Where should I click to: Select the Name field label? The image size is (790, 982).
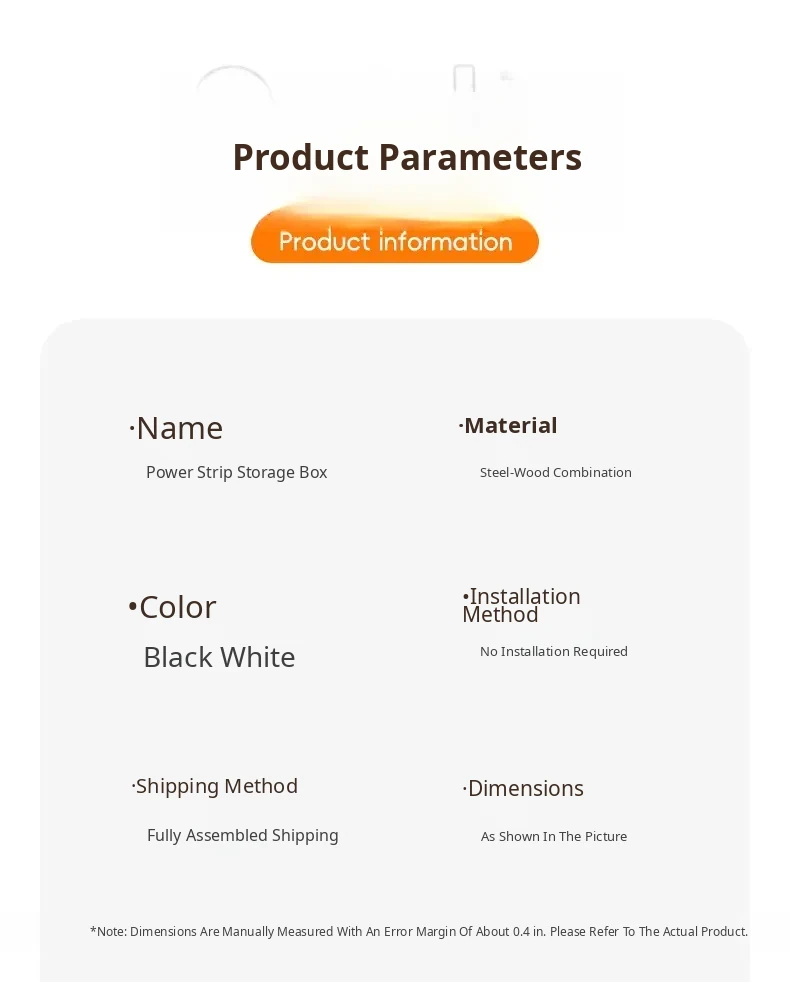(x=179, y=428)
